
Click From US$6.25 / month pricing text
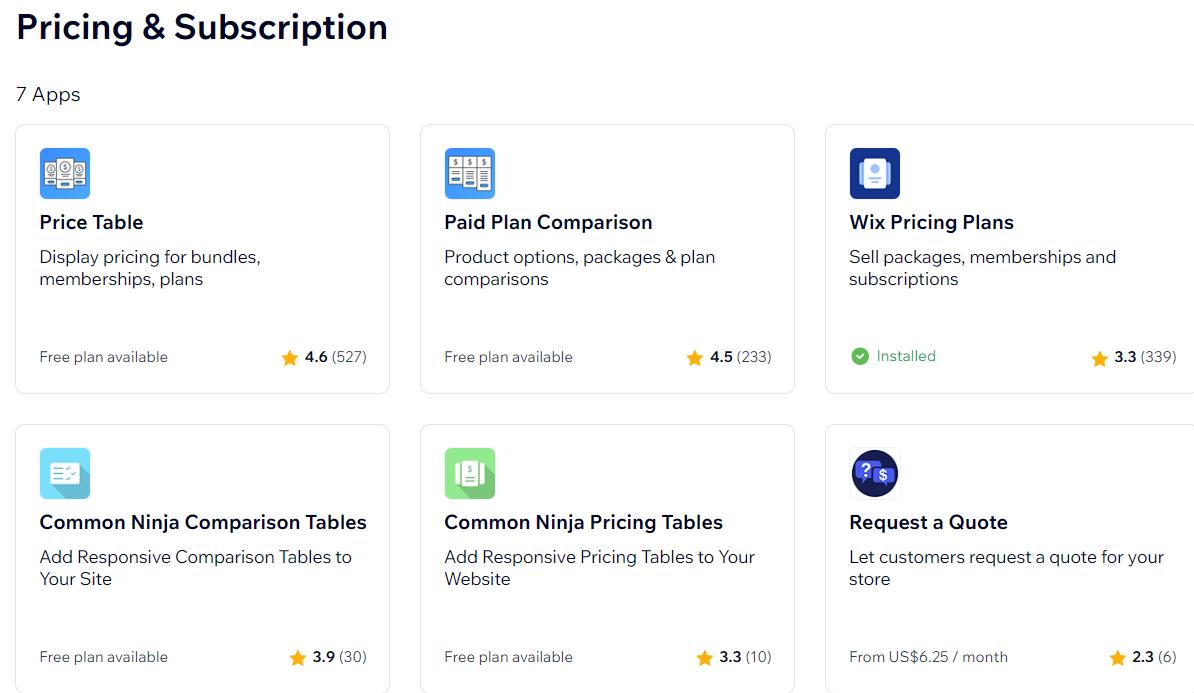click(928, 657)
